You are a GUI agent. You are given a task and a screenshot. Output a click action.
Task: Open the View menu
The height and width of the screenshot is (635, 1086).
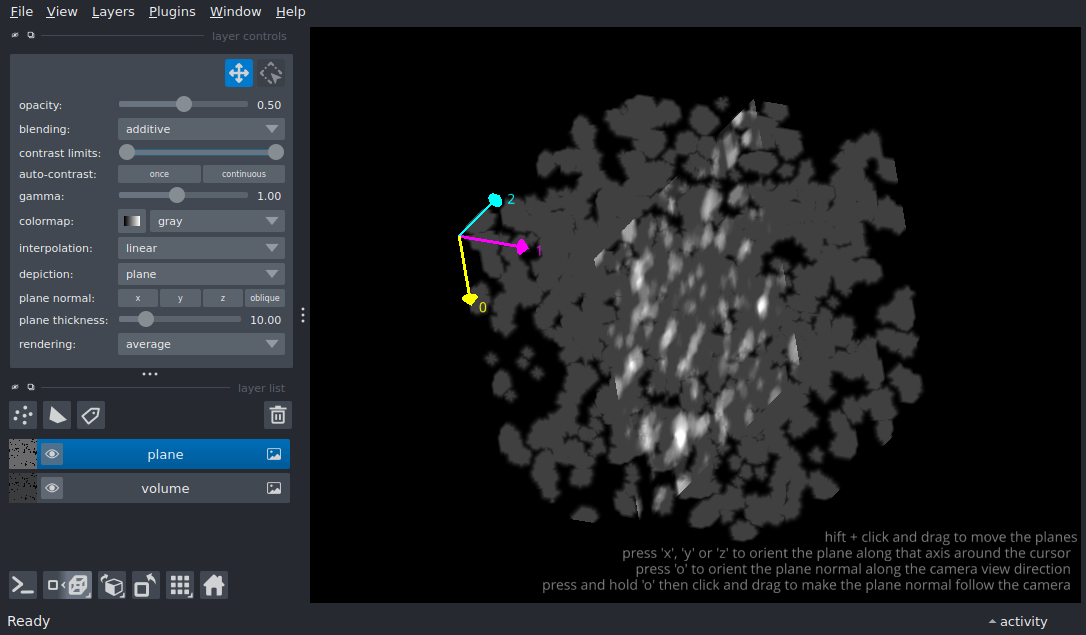coord(62,12)
